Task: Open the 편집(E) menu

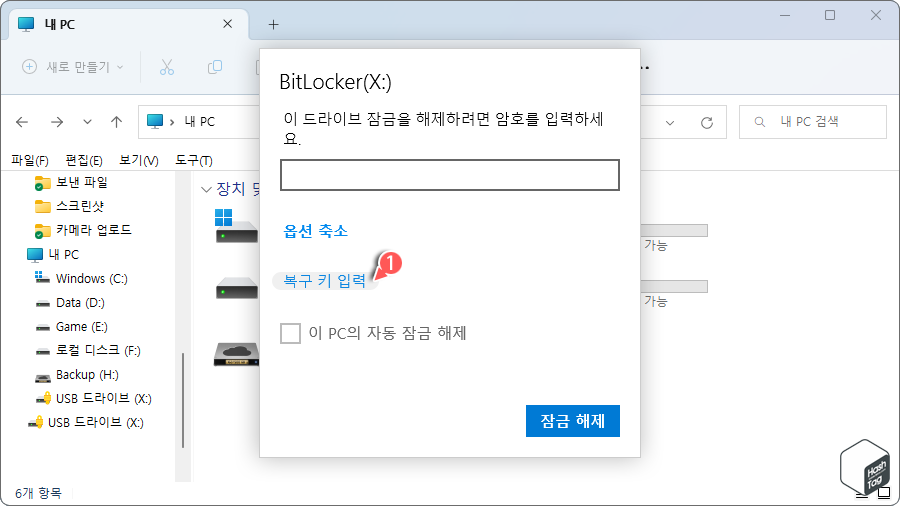Action: point(84,161)
